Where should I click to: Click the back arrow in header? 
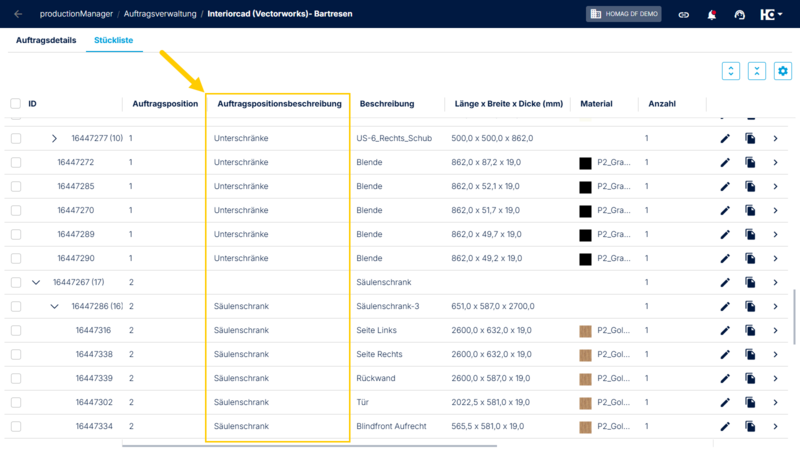coord(18,14)
